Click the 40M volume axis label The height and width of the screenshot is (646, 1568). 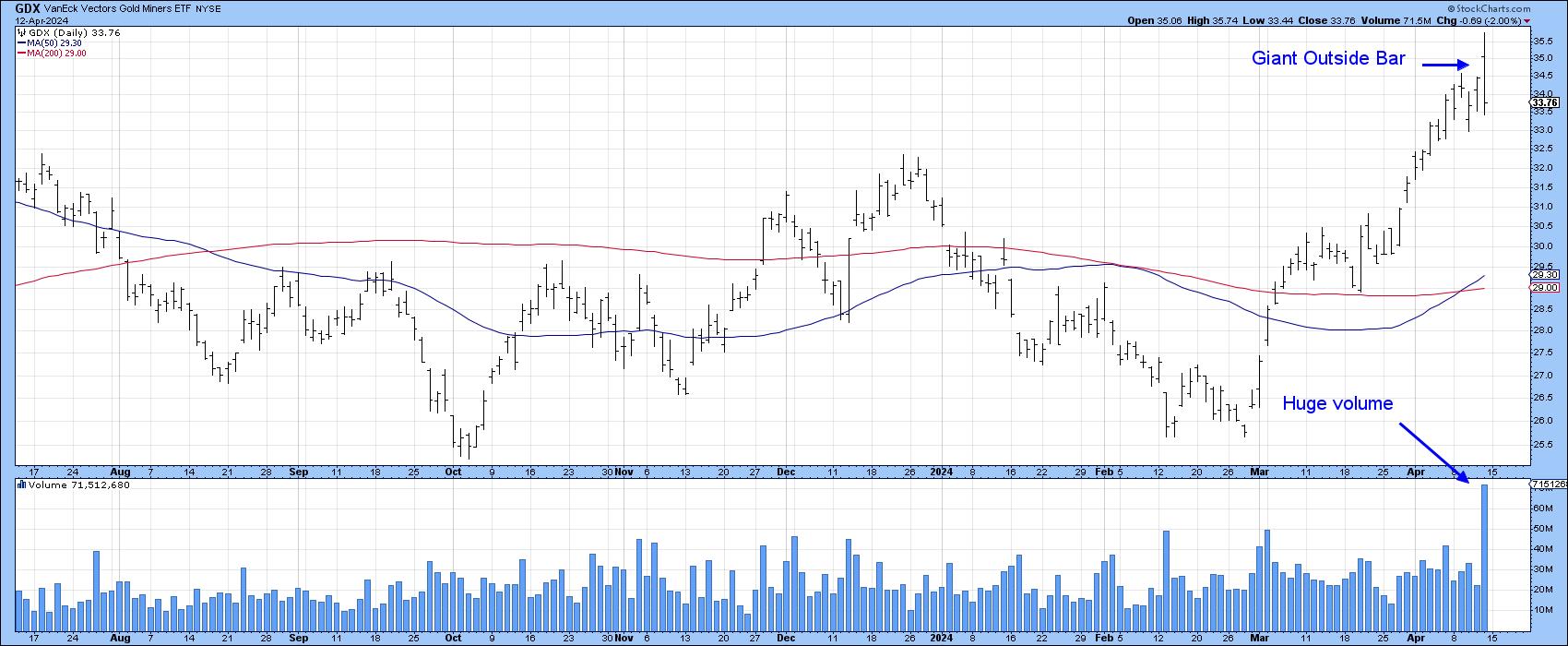tap(1541, 549)
